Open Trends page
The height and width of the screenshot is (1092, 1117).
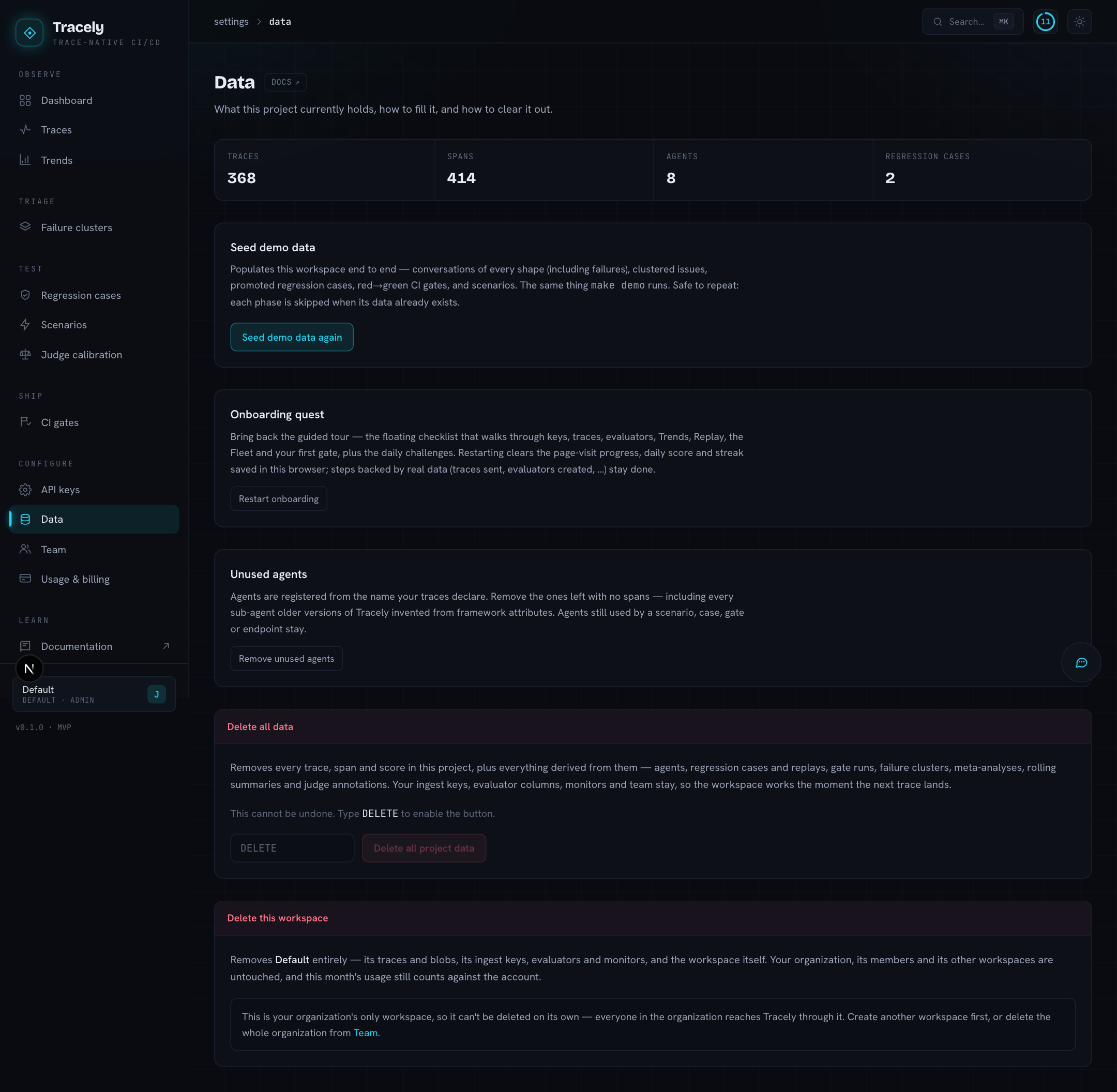pyautogui.click(x=94, y=160)
